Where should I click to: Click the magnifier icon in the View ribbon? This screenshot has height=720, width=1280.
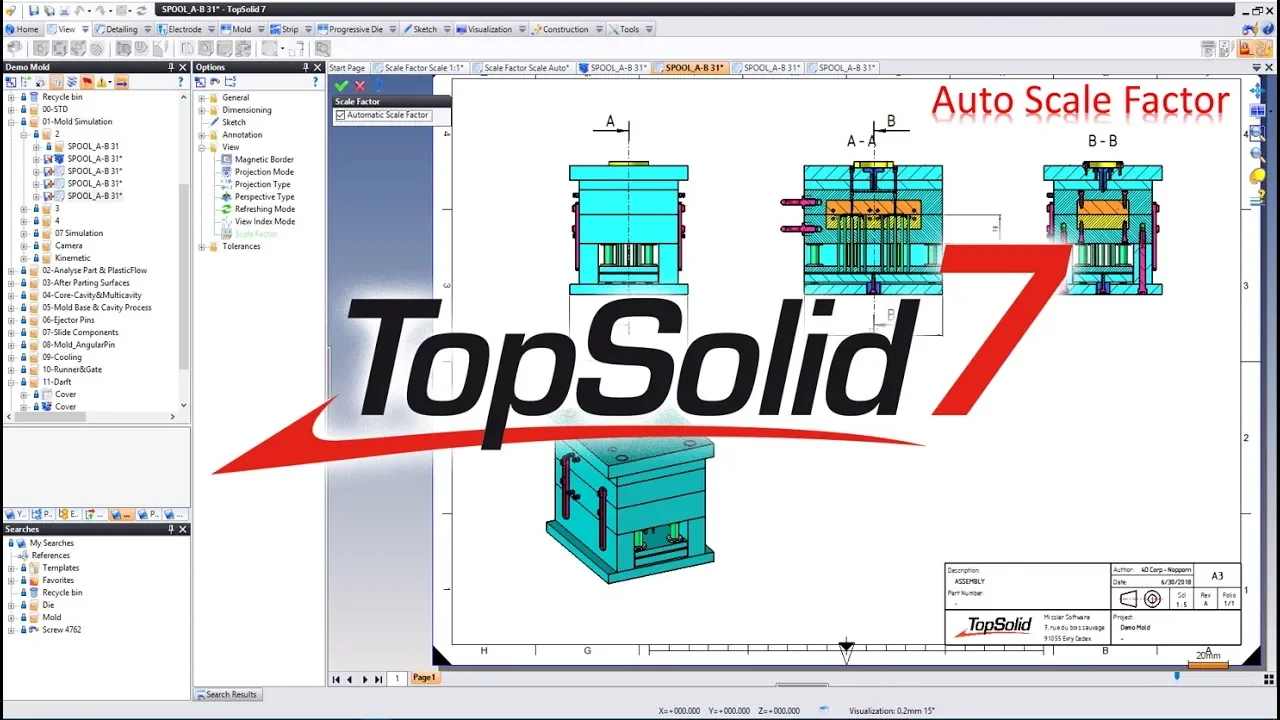(322, 48)
